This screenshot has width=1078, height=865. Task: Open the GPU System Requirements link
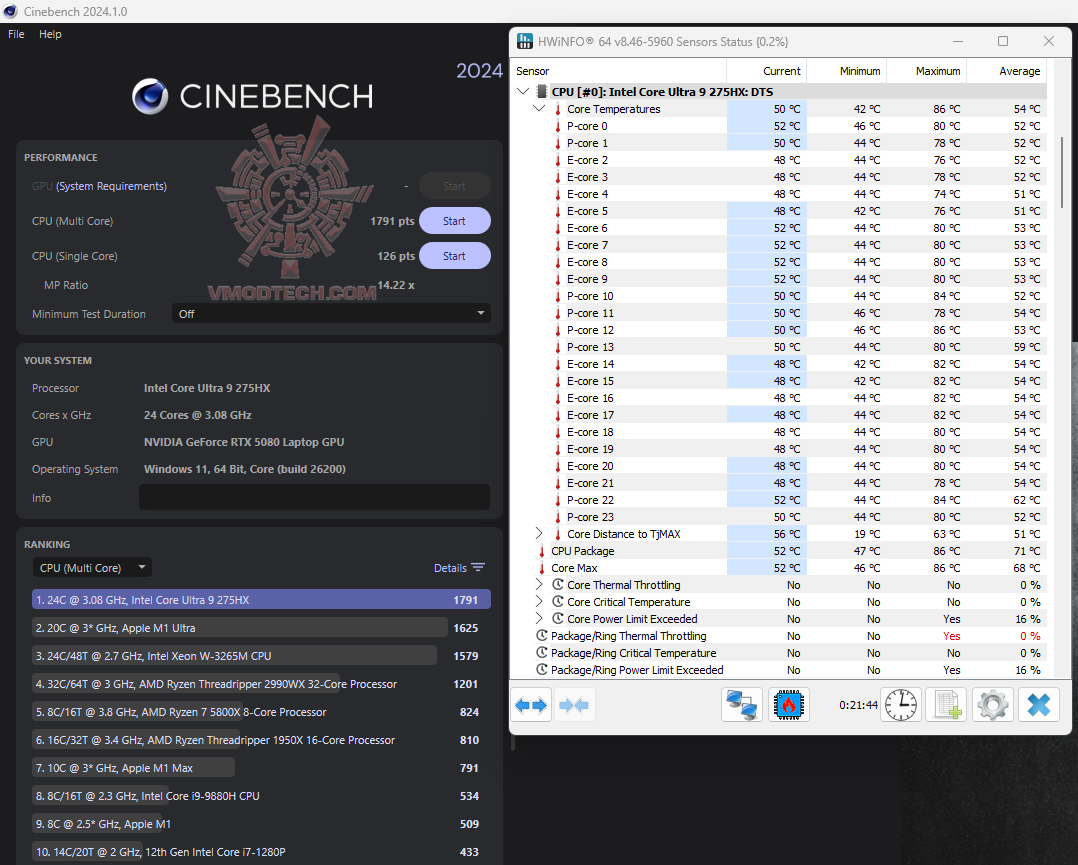111,186
